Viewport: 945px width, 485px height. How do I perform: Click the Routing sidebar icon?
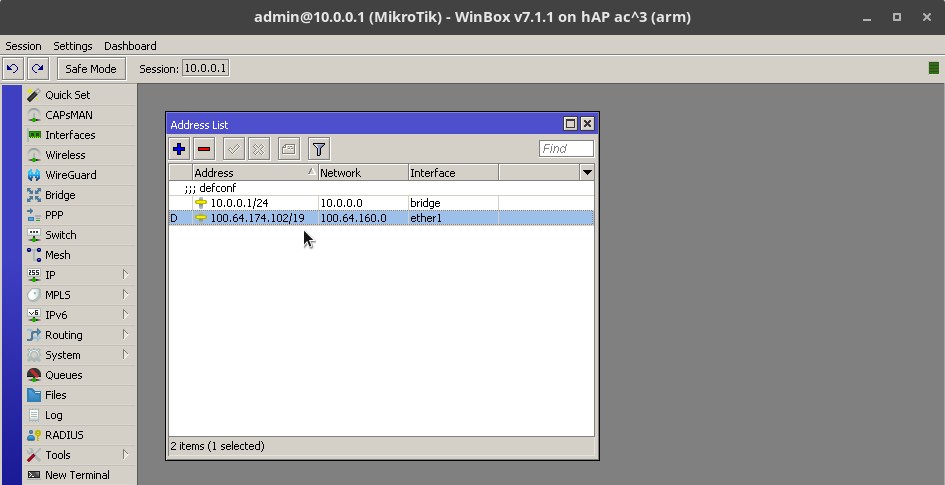[34, 334]
